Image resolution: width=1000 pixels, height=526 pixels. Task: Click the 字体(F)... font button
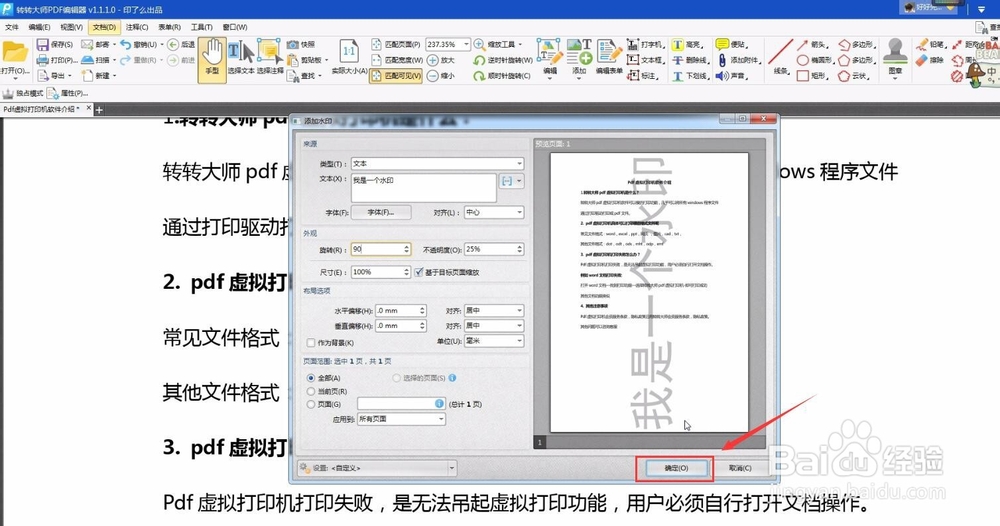click(381, 212)
